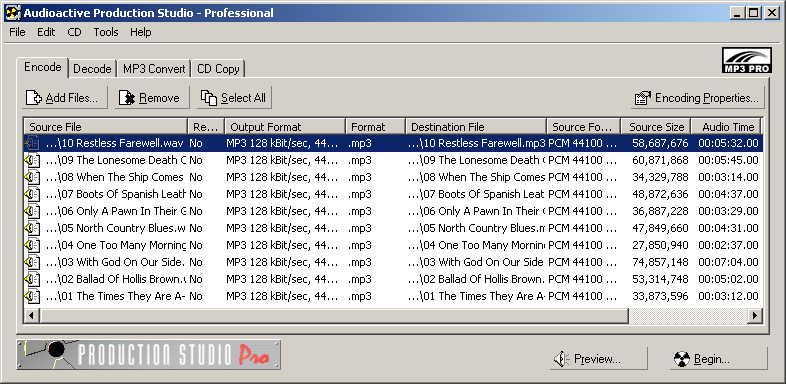This screenshot has width=786, height=384.
Task: Switch to the CD Copy tab
Action: (x=218, y=69)
